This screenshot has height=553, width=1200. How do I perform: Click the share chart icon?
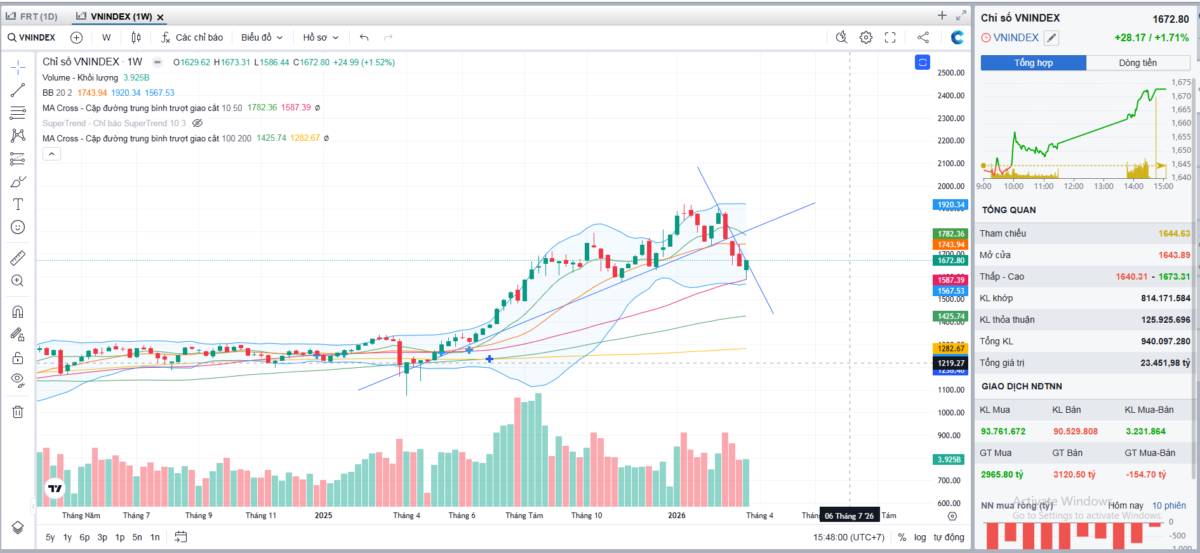923,37
